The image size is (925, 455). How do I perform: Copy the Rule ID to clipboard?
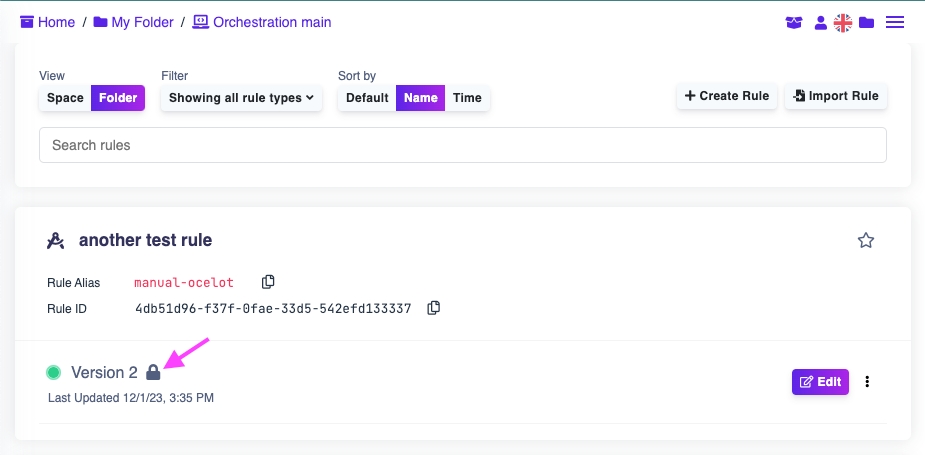click(x=433, y=308)
